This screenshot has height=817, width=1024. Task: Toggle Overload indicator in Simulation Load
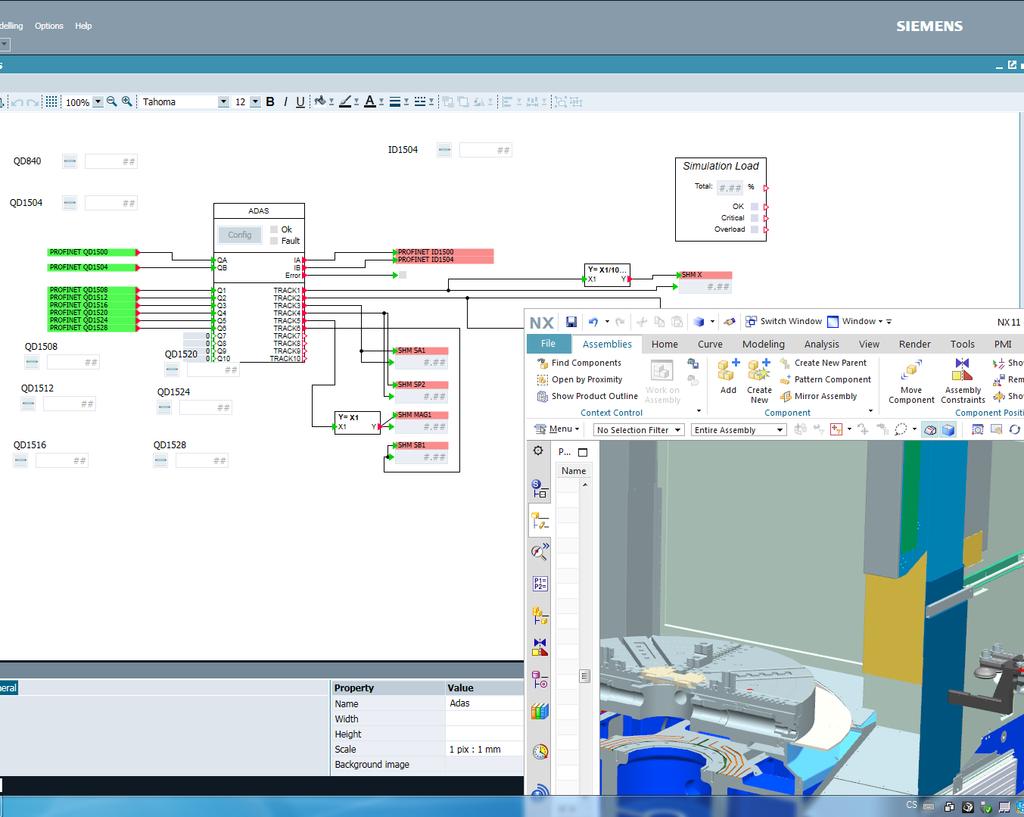point(754,229)
